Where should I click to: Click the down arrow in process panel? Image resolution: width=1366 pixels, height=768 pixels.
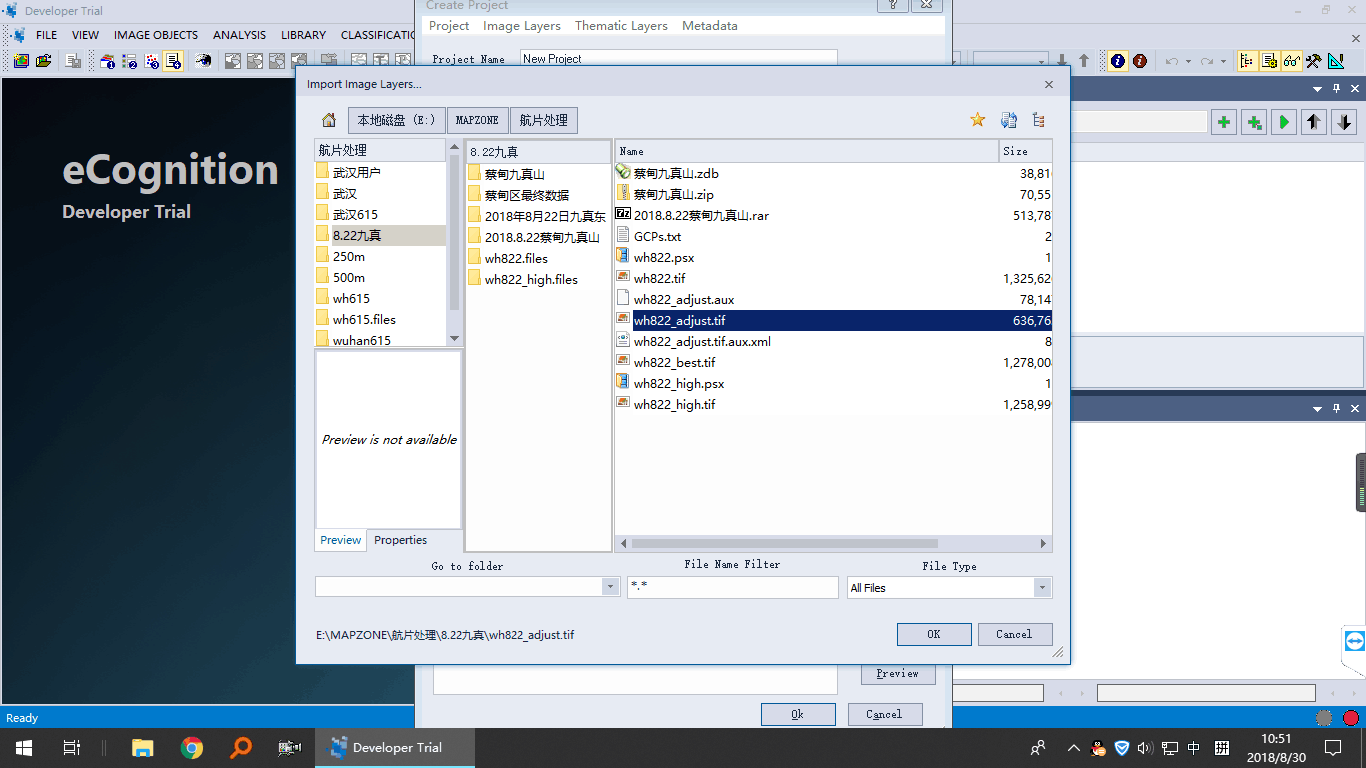point(1344,122)
